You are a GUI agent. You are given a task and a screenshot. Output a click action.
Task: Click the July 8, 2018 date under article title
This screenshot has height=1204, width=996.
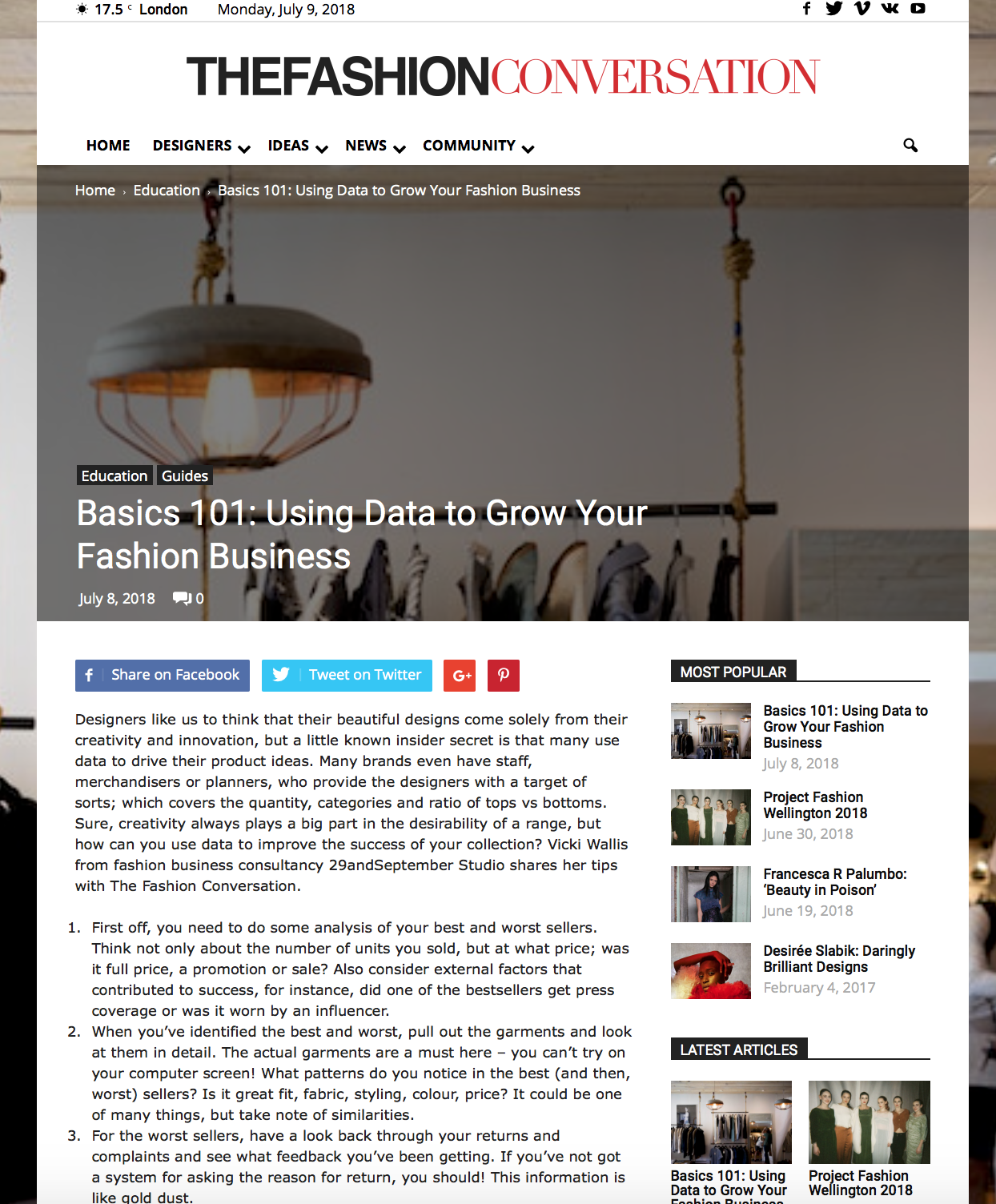tap(117, 598)
